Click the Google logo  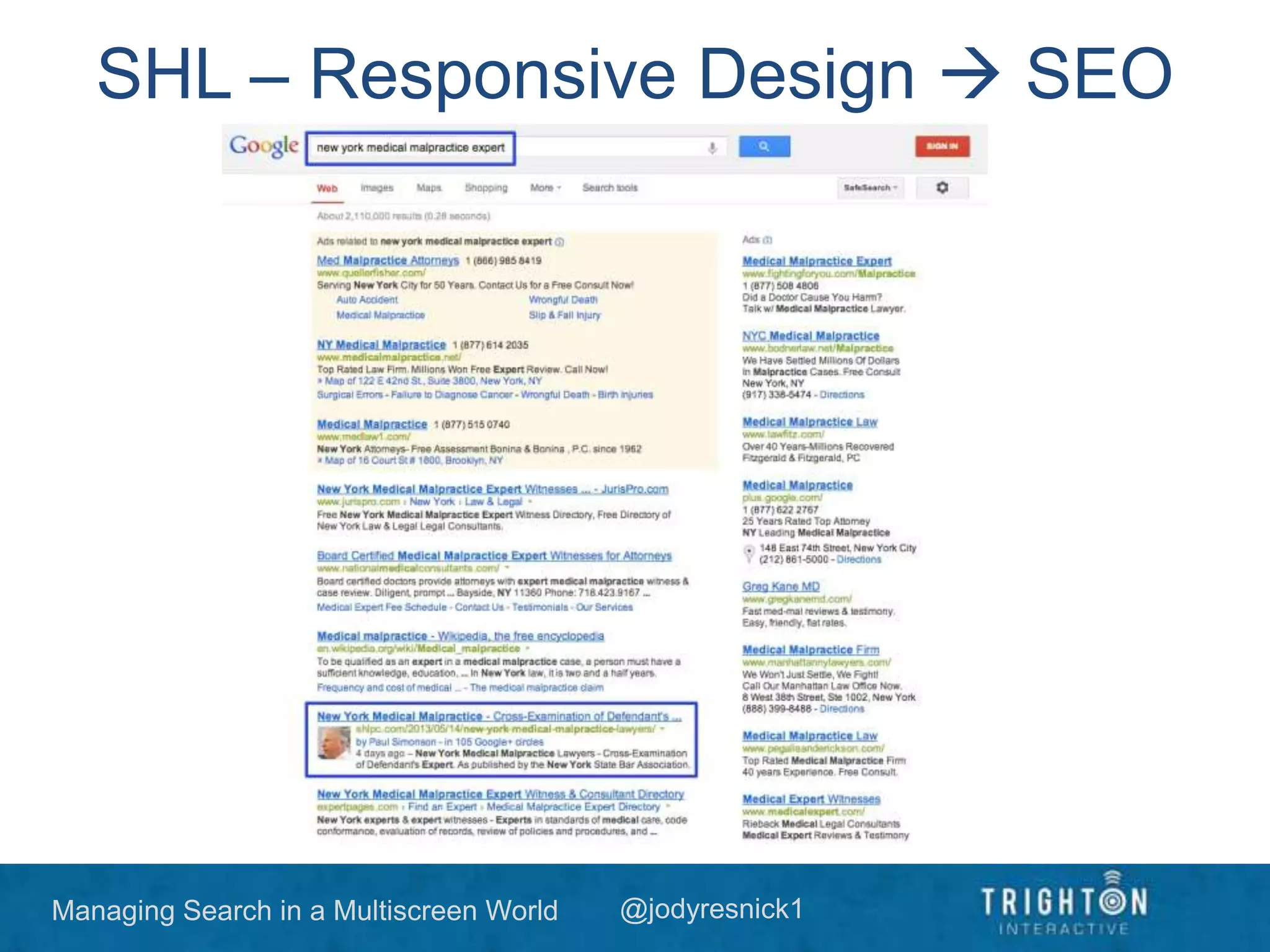pos(264,146)
